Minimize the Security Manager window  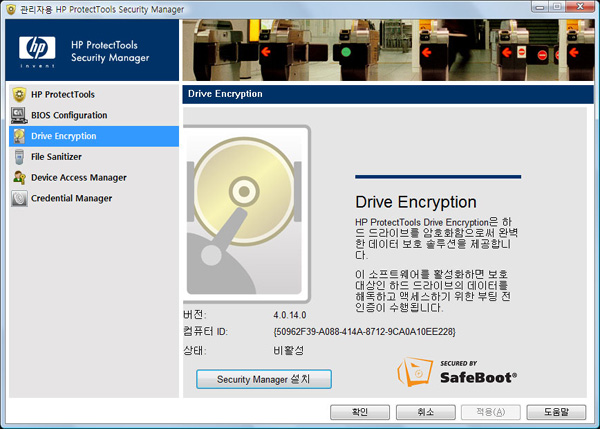(540, 7)
